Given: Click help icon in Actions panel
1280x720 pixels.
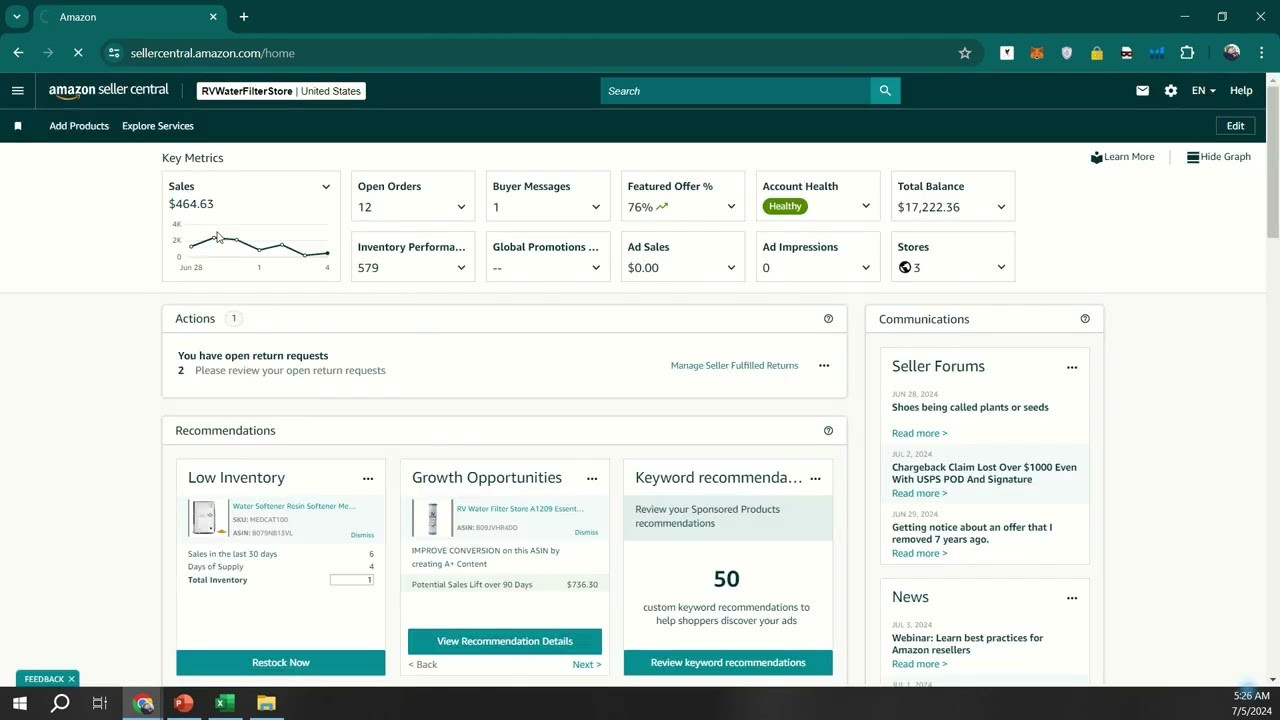Looking at the screenshot, I should click(x=828, y=319).
